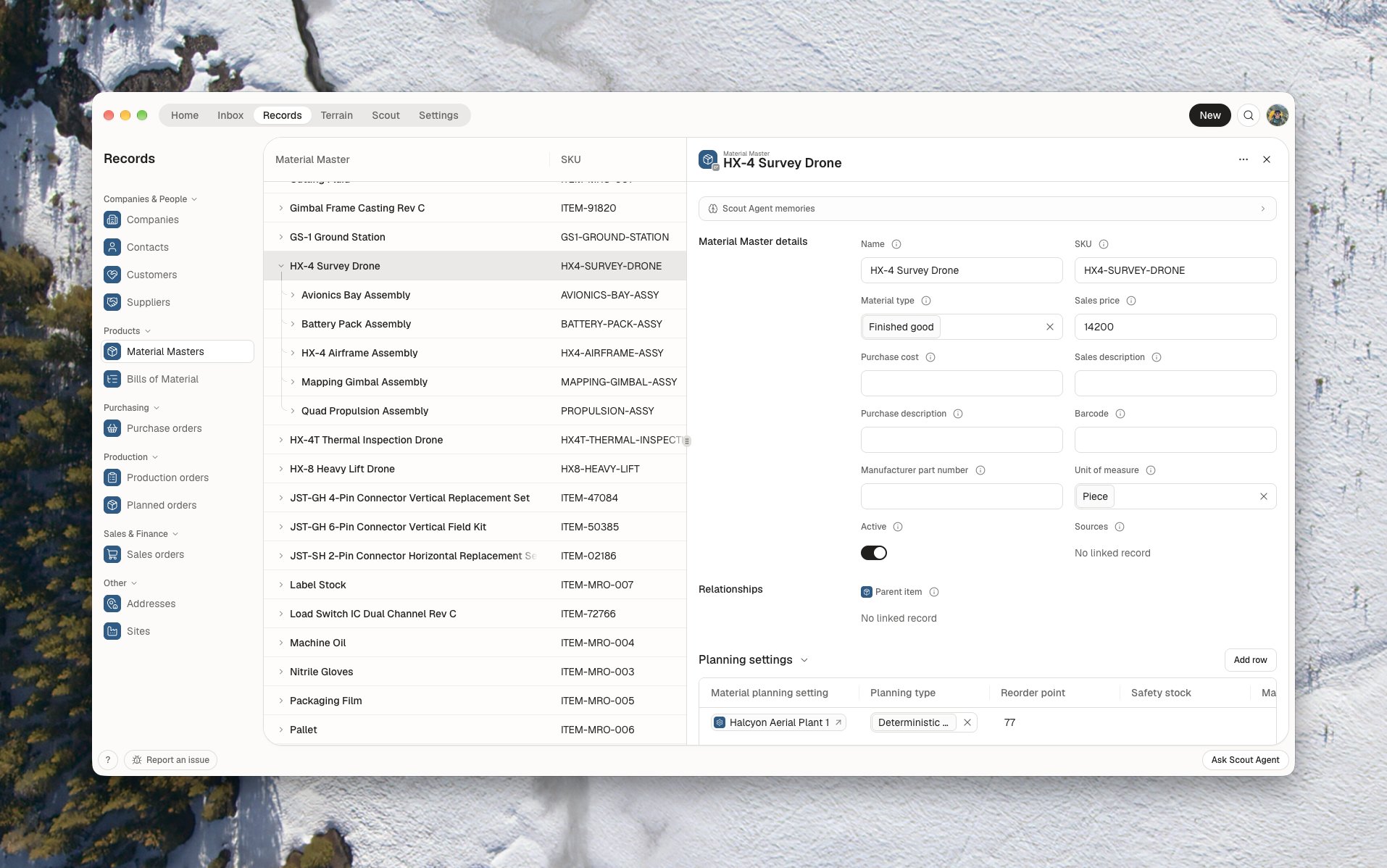
Task: Switch to the Inbox tab
Action: point(230,115)
